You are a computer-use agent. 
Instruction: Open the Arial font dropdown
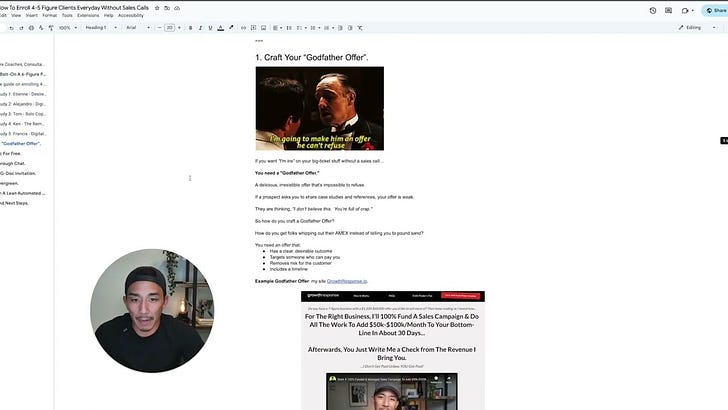pyautogui.click(x=138, y=28)
